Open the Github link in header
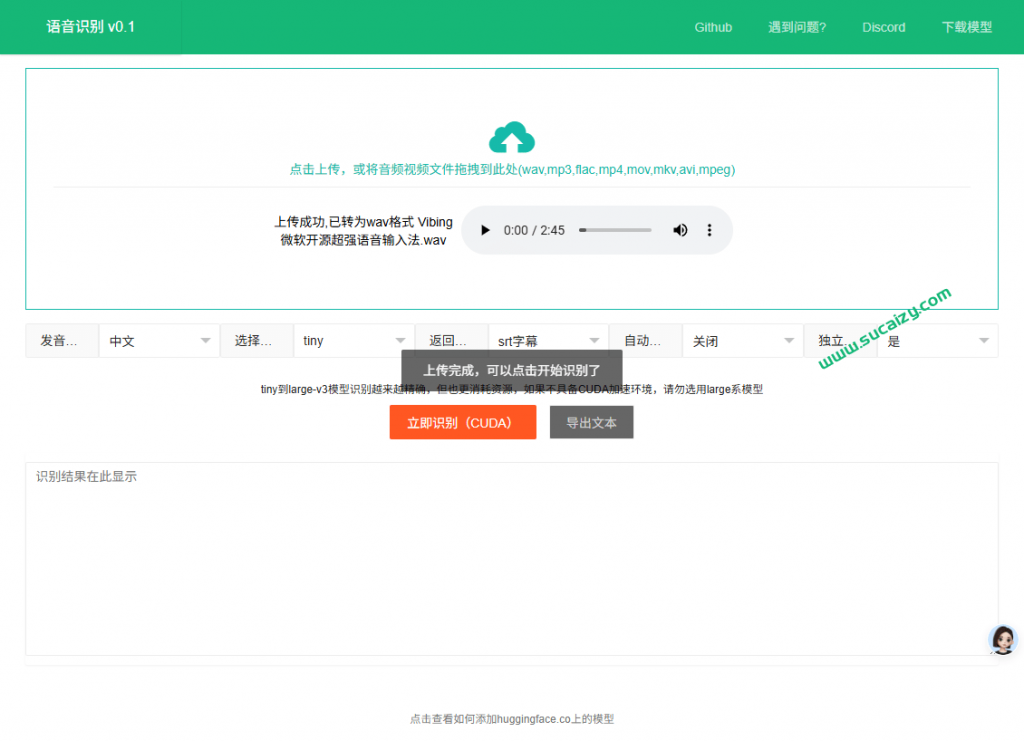 (713, 27)
